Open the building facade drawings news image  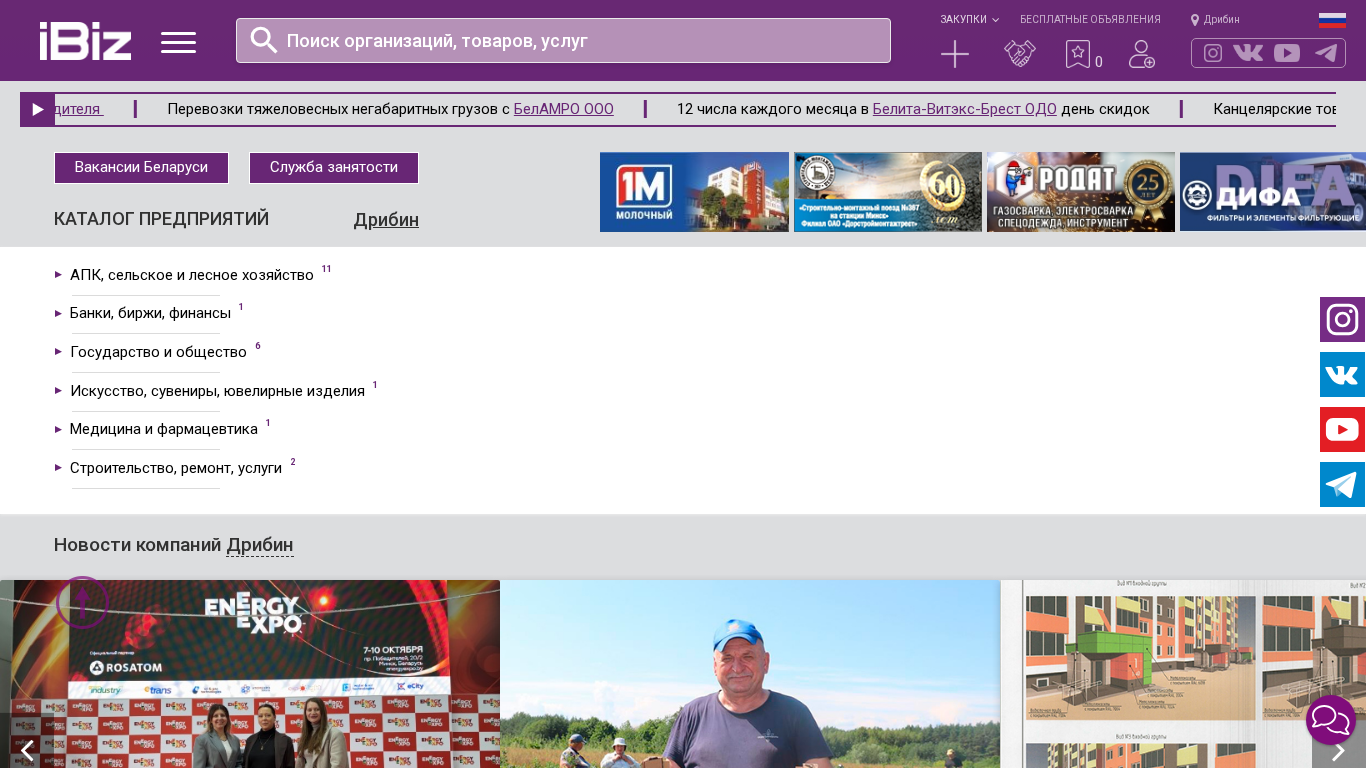tap(1183, 674)
